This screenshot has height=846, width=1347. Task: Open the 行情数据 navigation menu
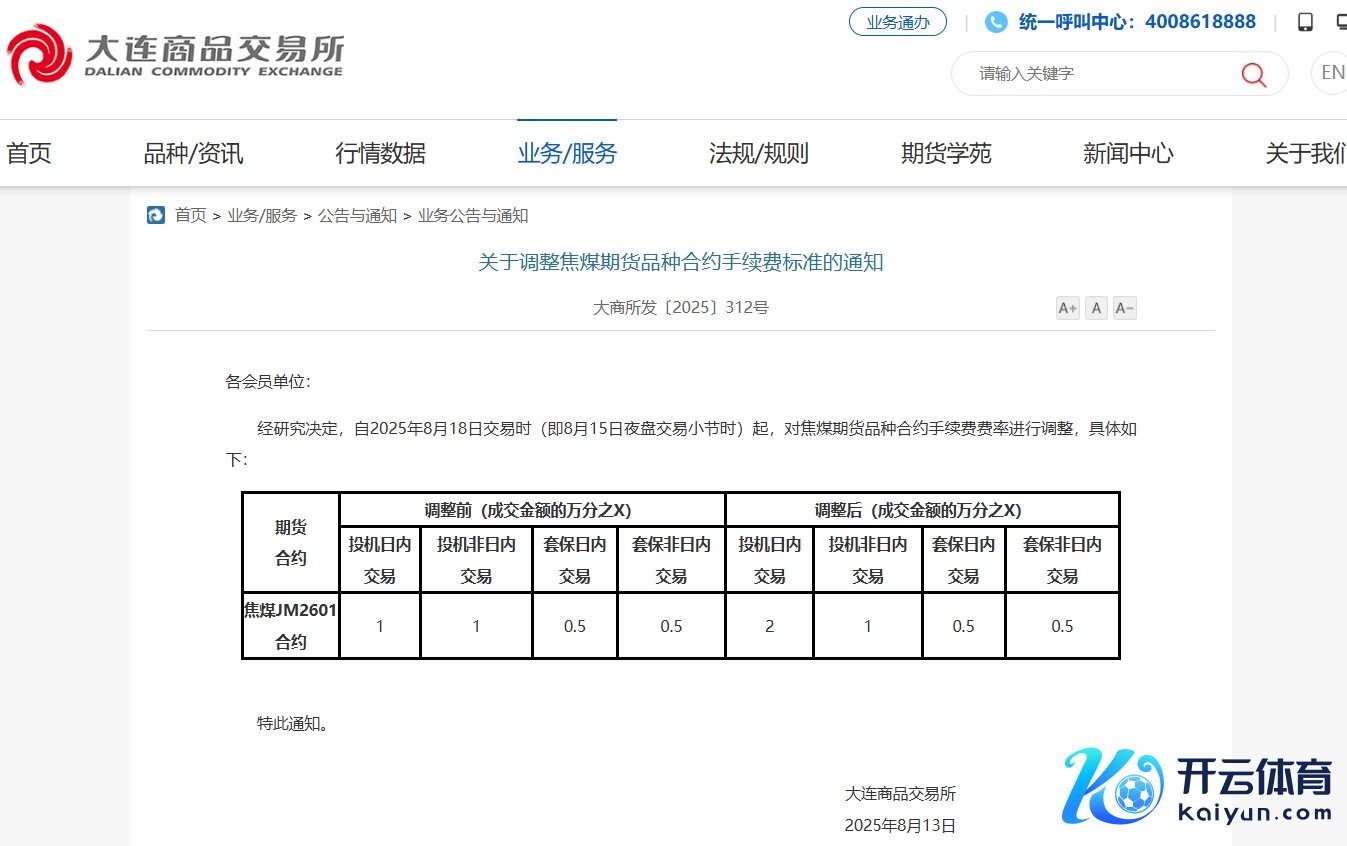click(380, 153)
